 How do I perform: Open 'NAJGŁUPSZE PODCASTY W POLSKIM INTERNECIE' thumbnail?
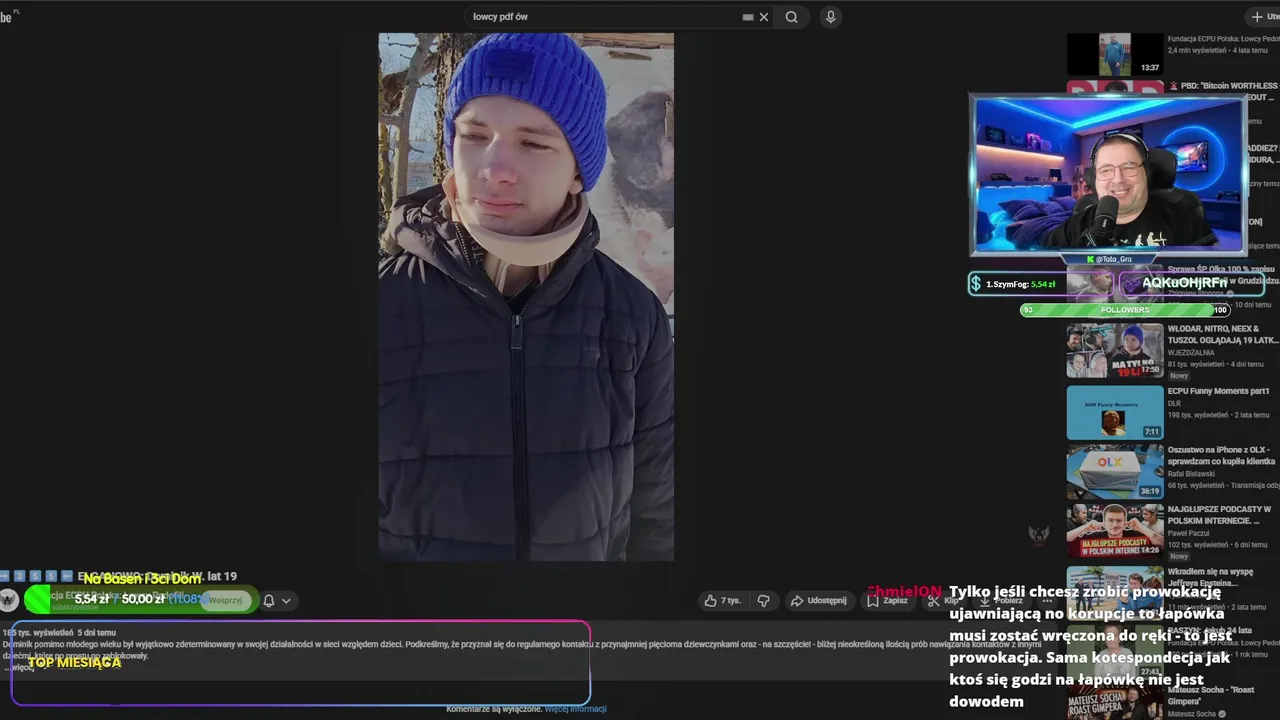[x=1115, y=532]
